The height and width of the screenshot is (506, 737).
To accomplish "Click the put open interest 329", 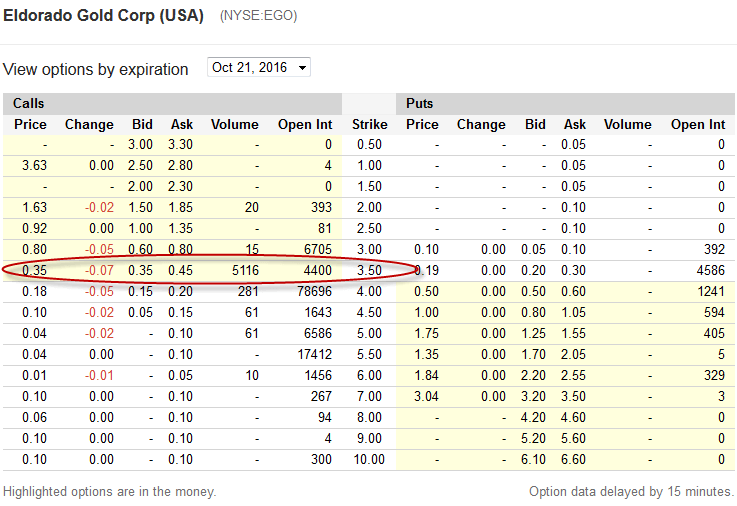I will [x=714, y=376].
